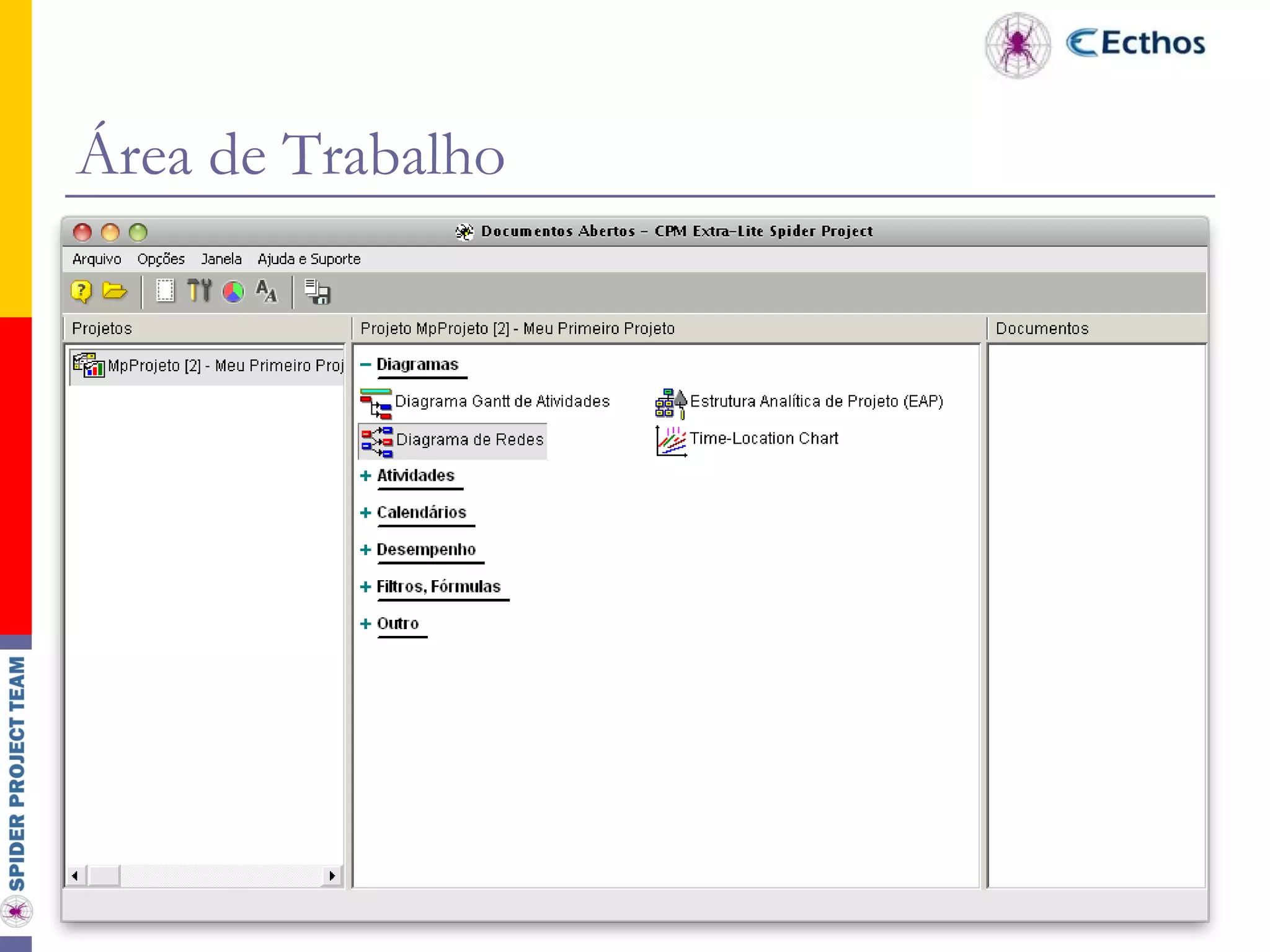Click the EAP structure icon
The image size is (1270, 952).
(672, 403)
